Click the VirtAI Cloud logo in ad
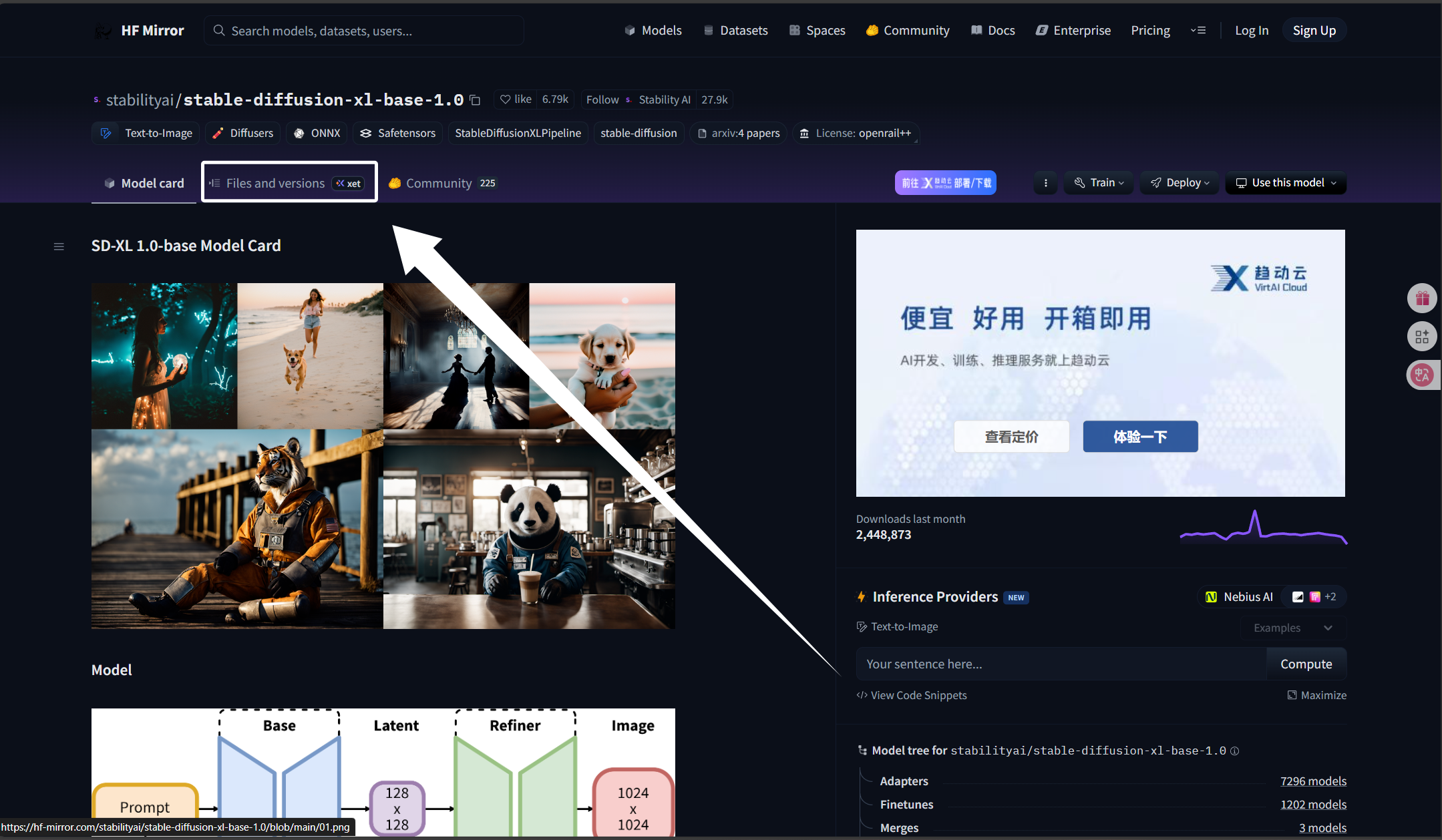 [x=1260, y=278]
